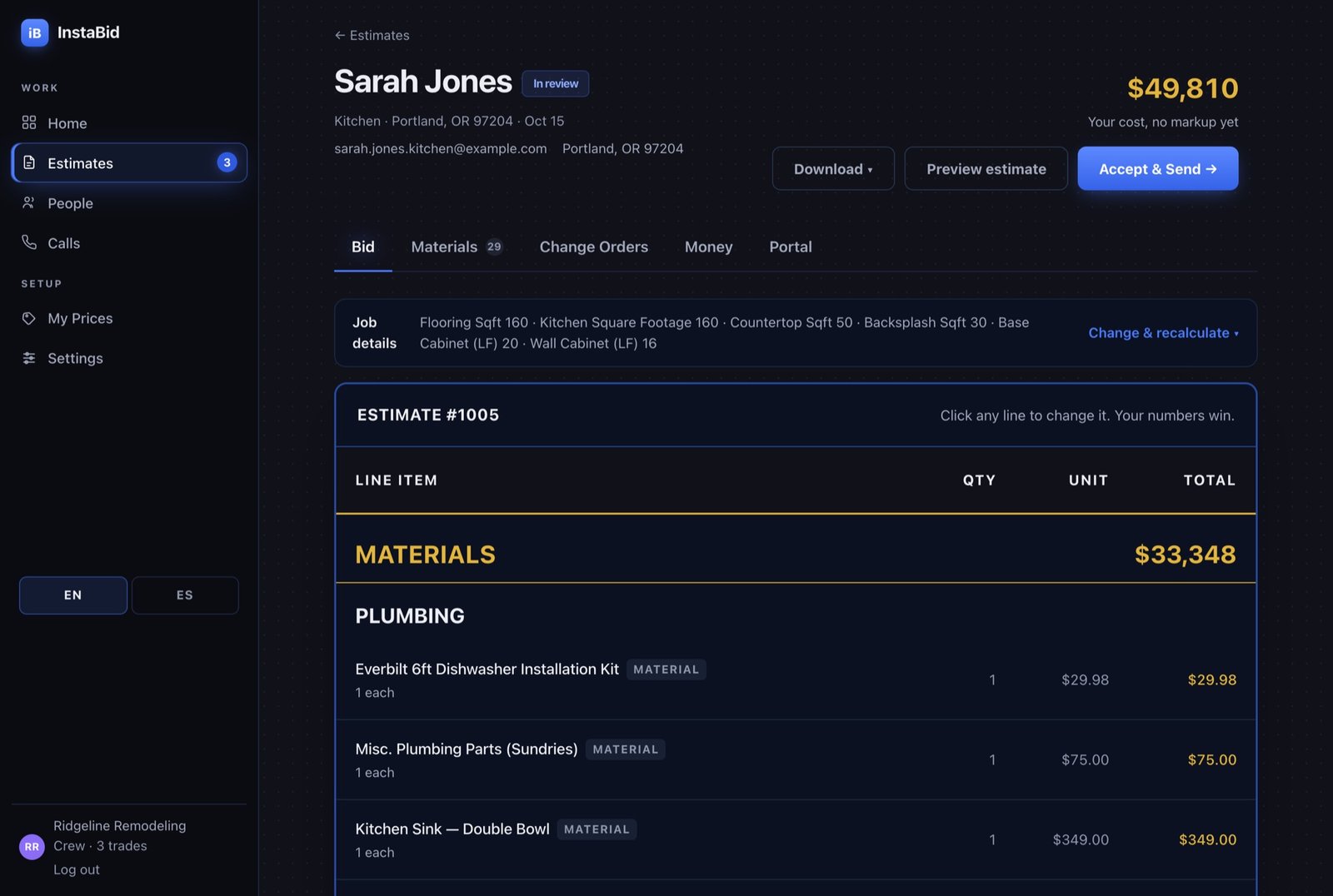Open the Materials tab

(457, 247)
